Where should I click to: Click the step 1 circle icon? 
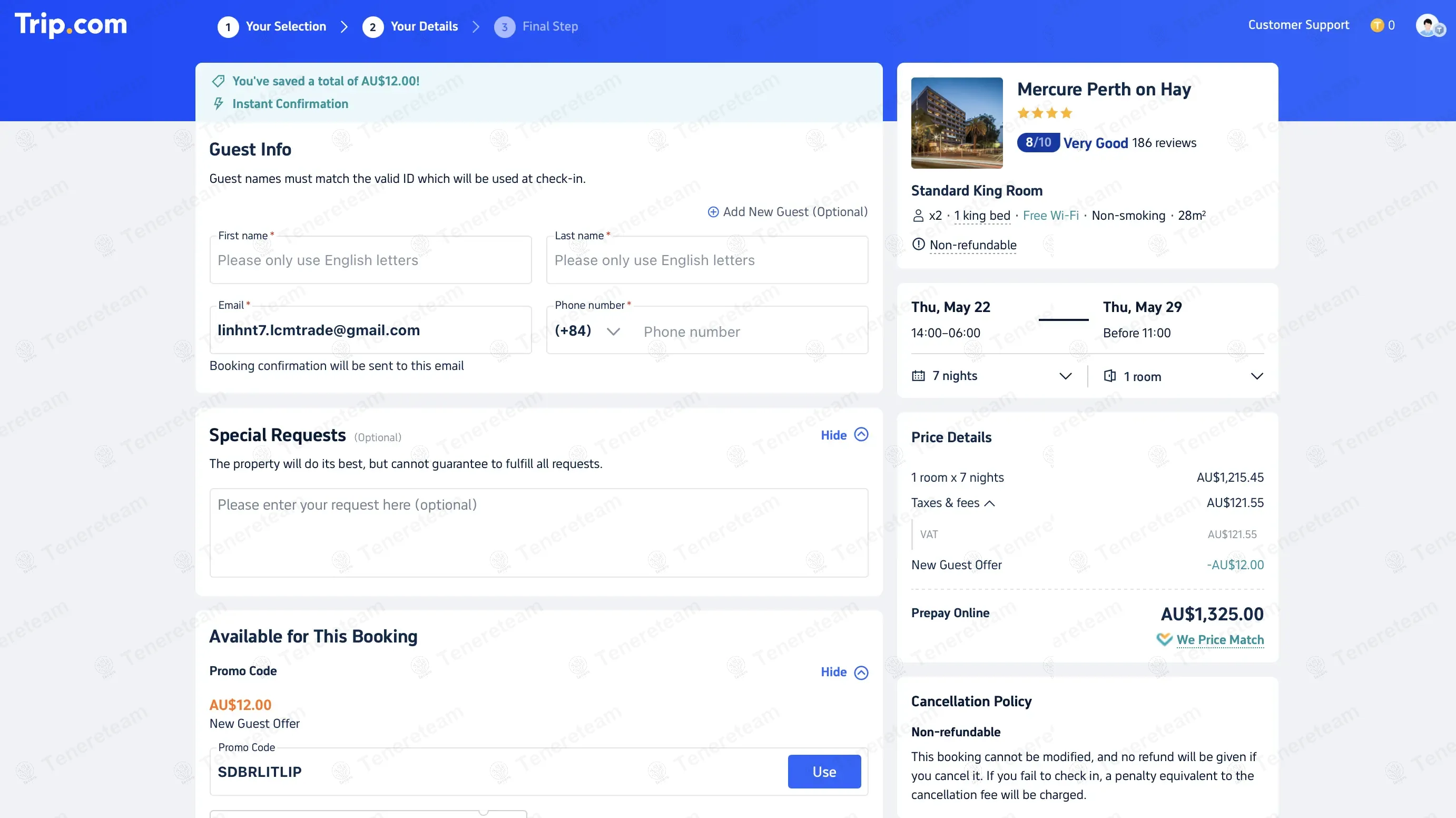(228, 26)
